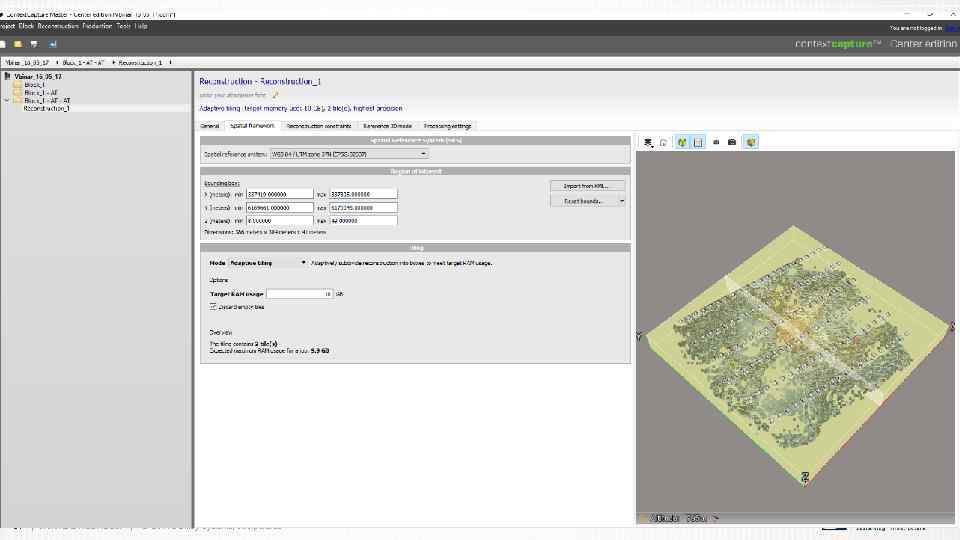Viewport: 960px width, 540px height.
Task: Click the third highlighted 3D view toolbar icon
Action: [682, 142]
